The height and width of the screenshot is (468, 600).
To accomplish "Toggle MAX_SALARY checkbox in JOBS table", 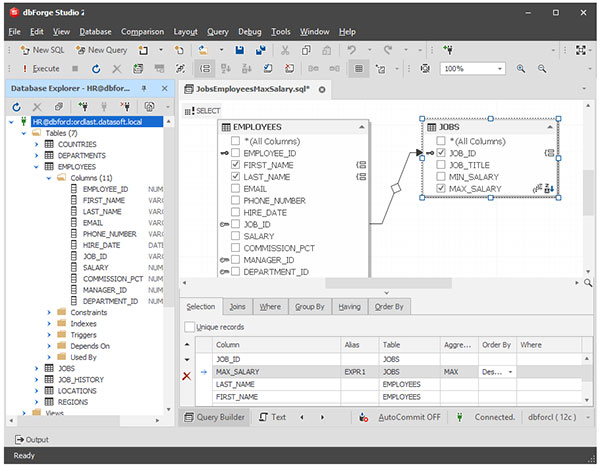I will [441, 189].
